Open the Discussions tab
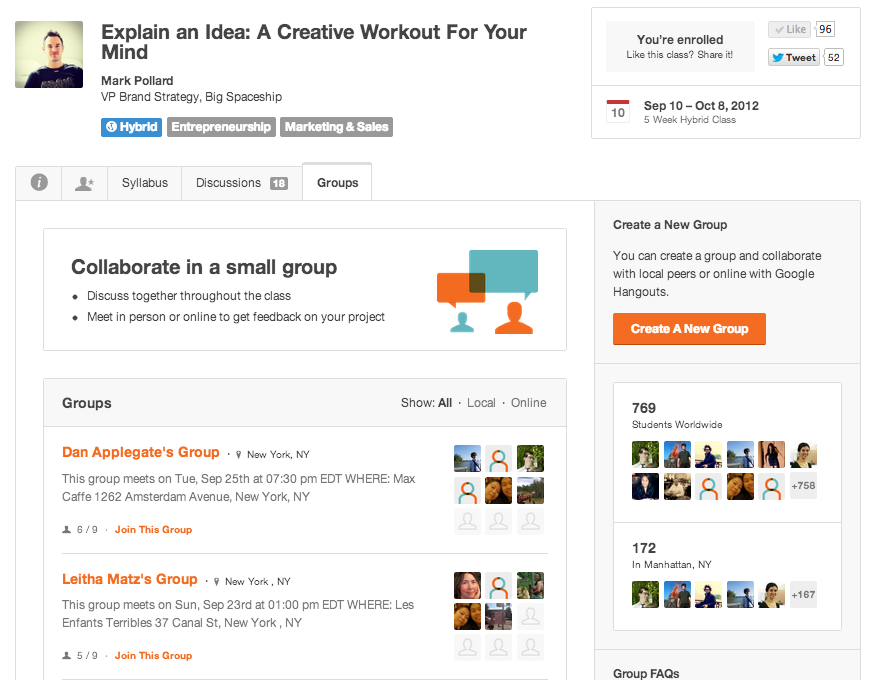The image size is (875, 680). [x=241, y=183]
